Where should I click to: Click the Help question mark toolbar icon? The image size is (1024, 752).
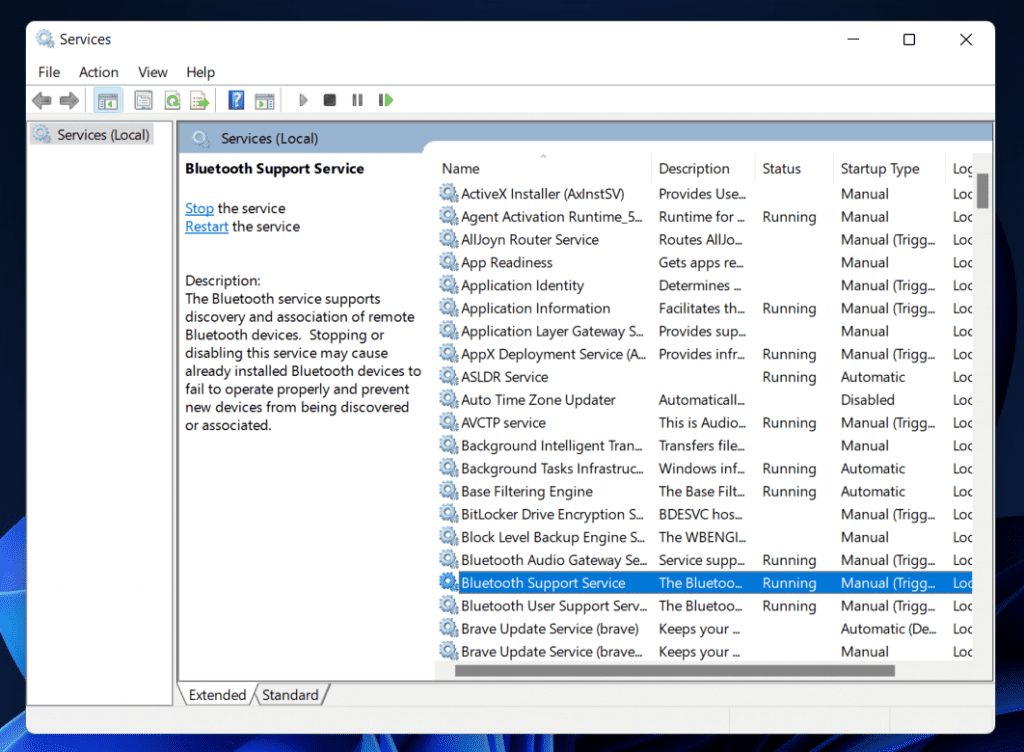235,99
